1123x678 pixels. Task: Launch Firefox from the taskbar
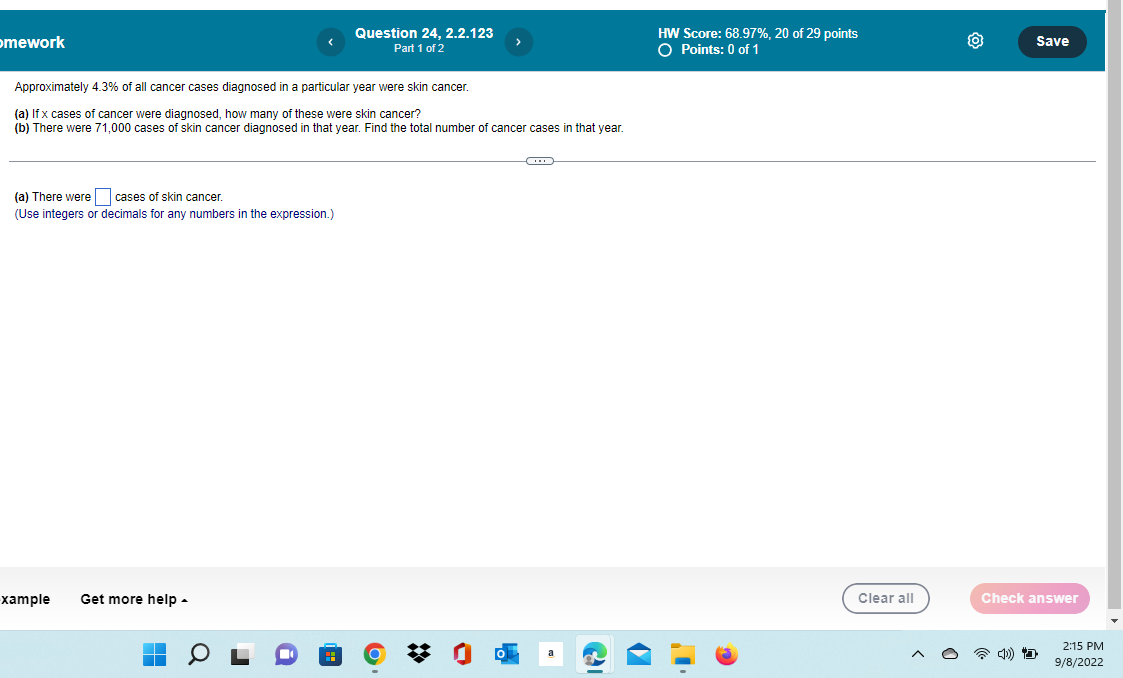point(726,654)
